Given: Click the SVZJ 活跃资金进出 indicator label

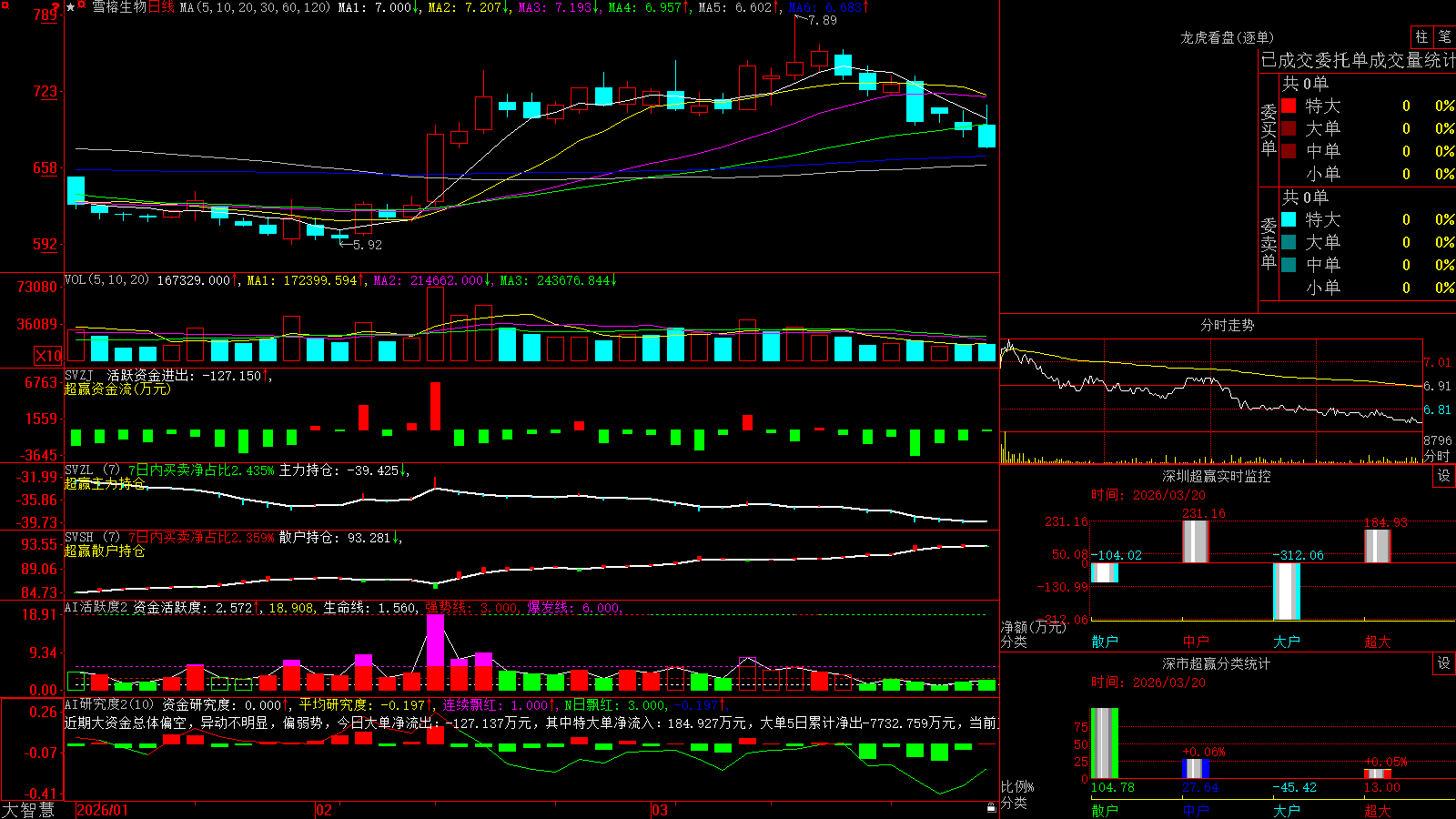Looking at the screenshot, I should [131, 375].
